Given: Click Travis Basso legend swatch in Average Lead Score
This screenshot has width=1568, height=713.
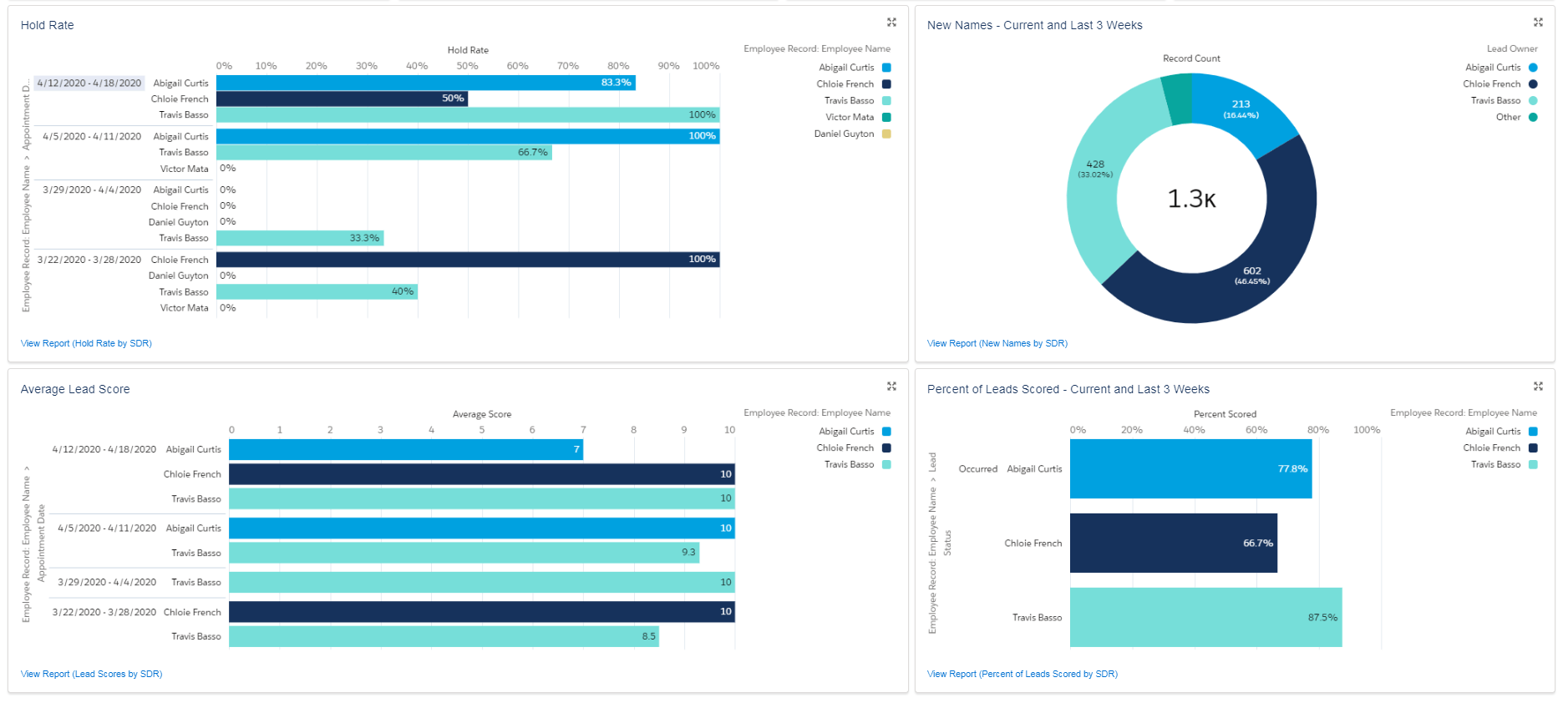Looking at the screenshot, I should coord(886,465).
